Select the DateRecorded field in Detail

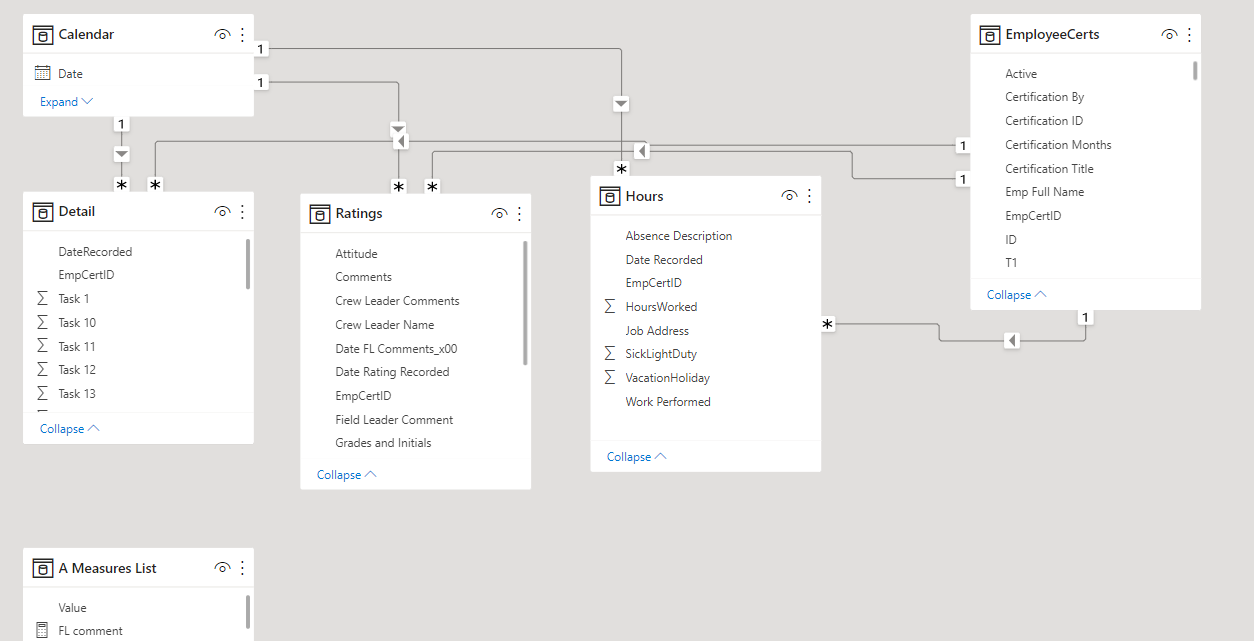pyautogui.click(x=95, y=252)
